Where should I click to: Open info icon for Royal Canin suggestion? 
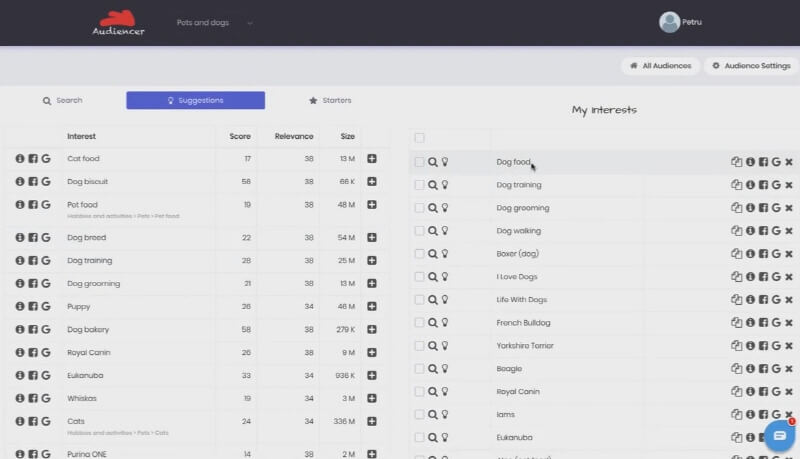point(20,352)
